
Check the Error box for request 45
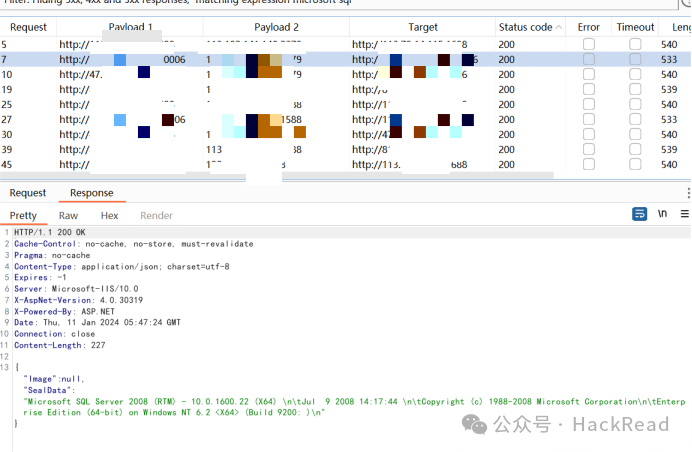tap(589, 164)
